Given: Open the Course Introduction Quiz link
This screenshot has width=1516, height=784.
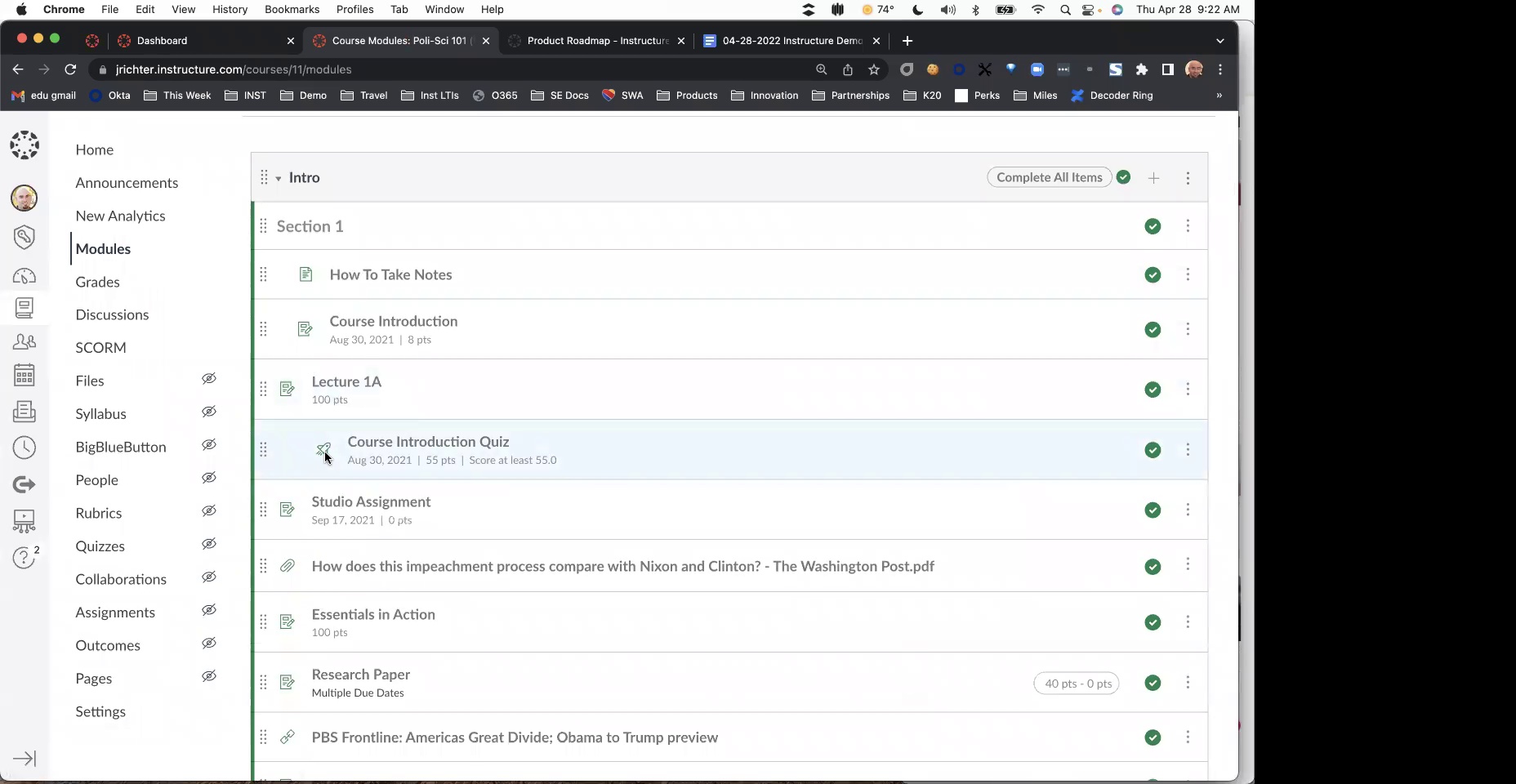Looking at the screenshot, I should (428, 442).
